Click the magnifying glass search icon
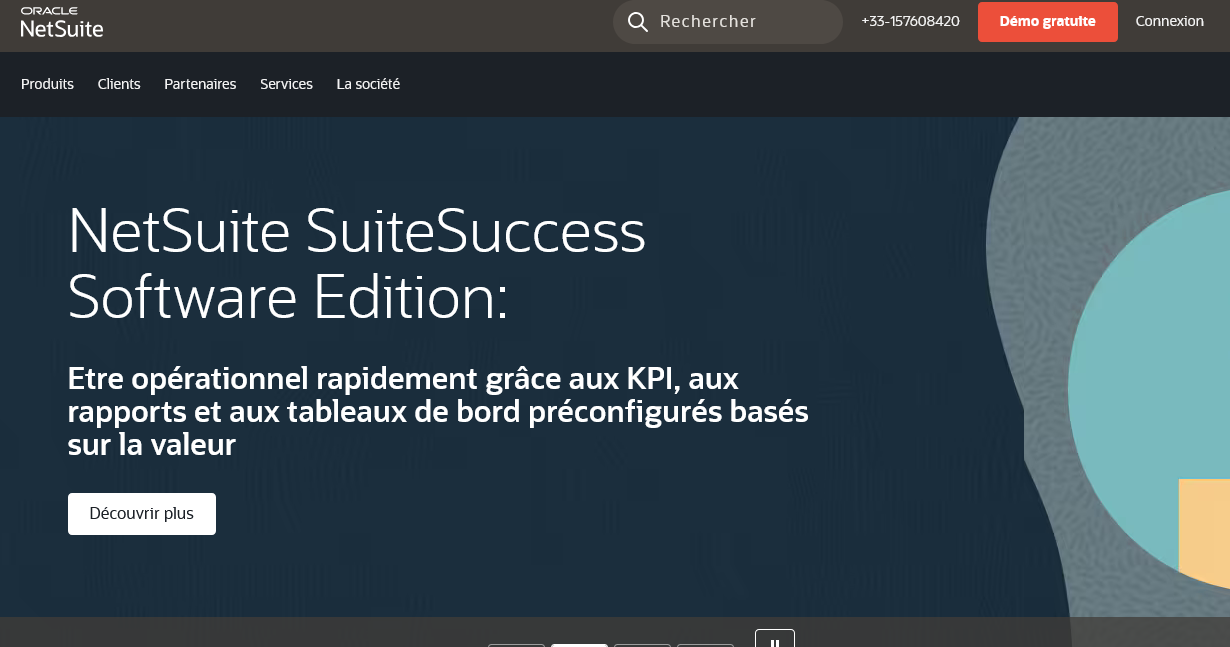 click(637, 21)
